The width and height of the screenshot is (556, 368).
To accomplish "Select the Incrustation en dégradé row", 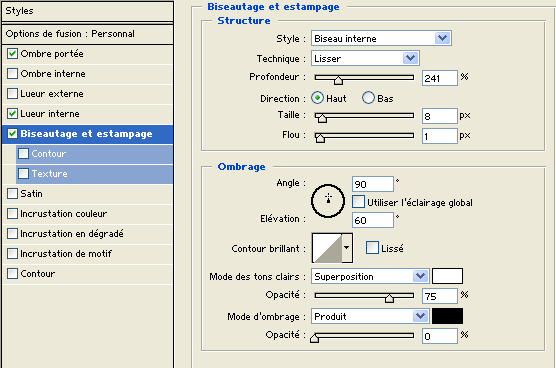I will (x=88, y=234).
